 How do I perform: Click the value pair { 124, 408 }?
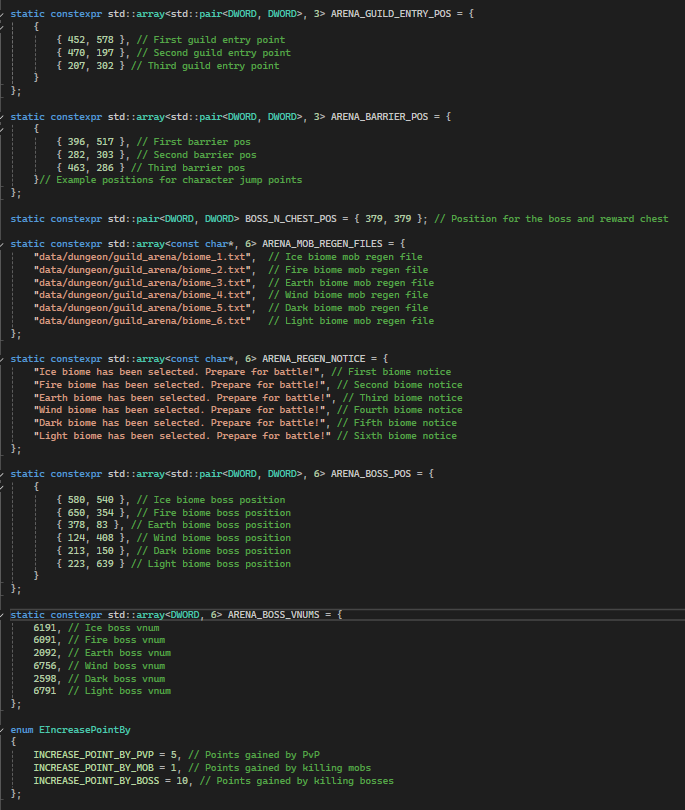90,538
